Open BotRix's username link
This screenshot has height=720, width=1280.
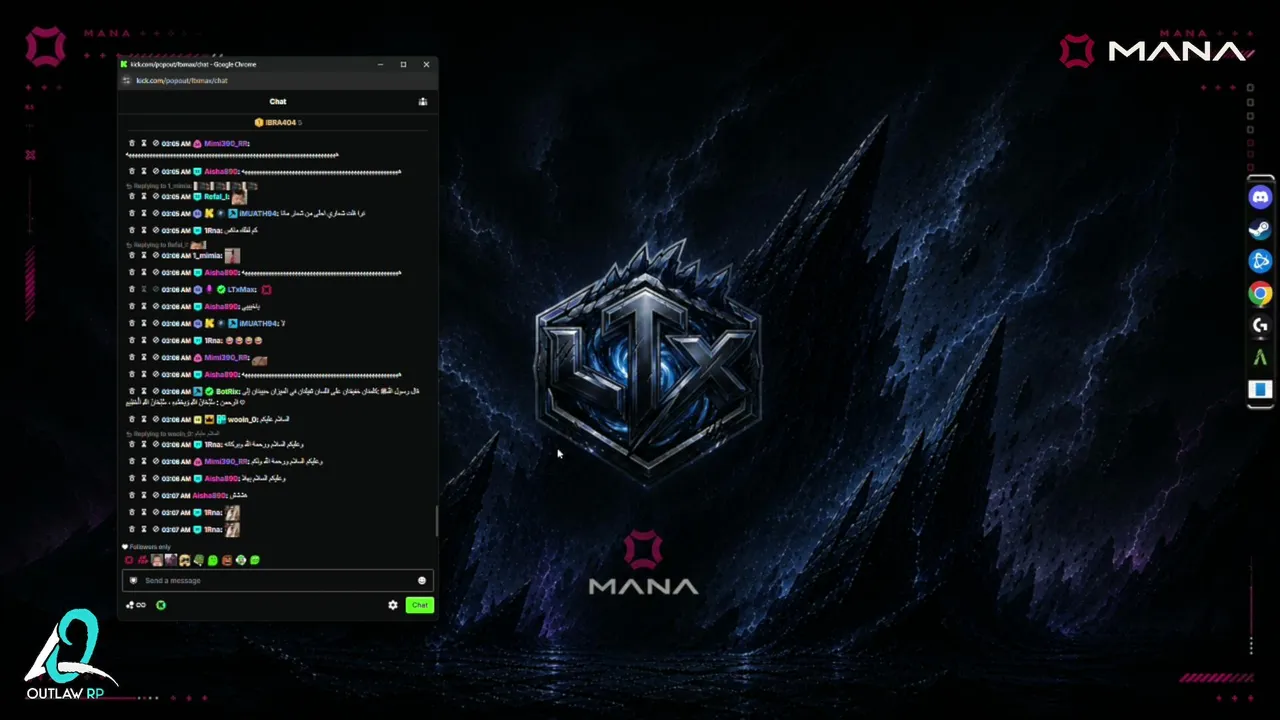[x=228, y=391]
